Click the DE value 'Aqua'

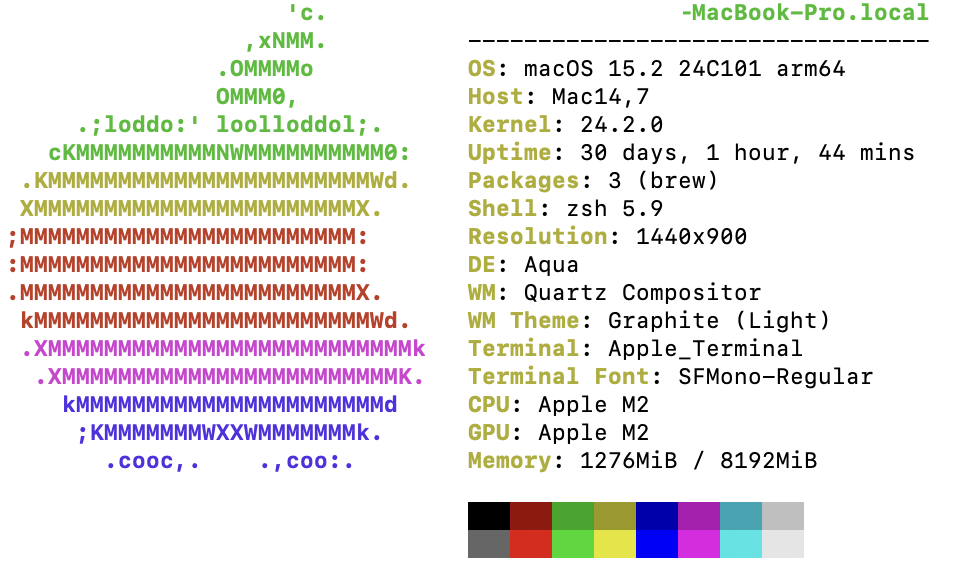click(x=551, y=265)
